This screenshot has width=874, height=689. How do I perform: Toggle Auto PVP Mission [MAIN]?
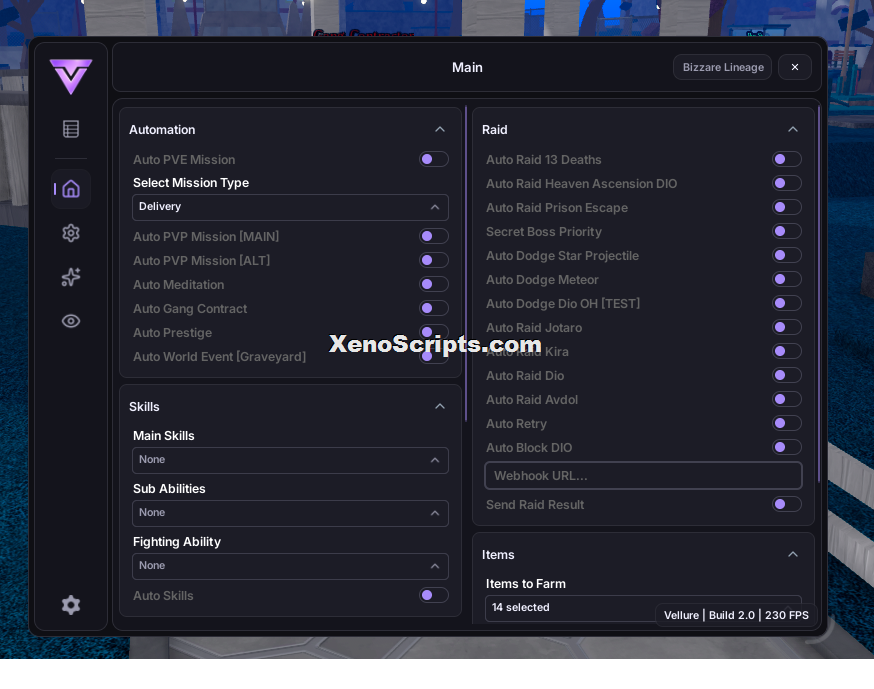[x=434, y=236]
